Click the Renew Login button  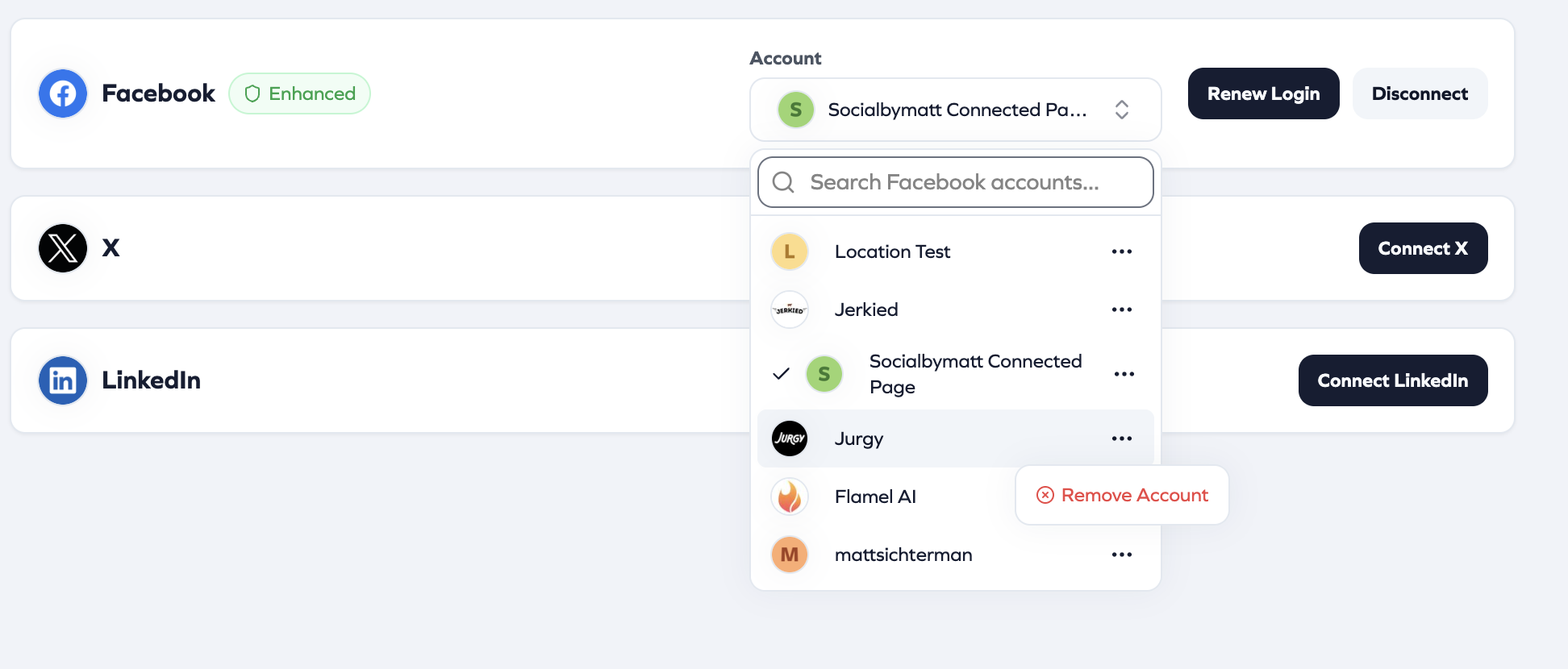pyautogui.click(x=1264, y=93)
